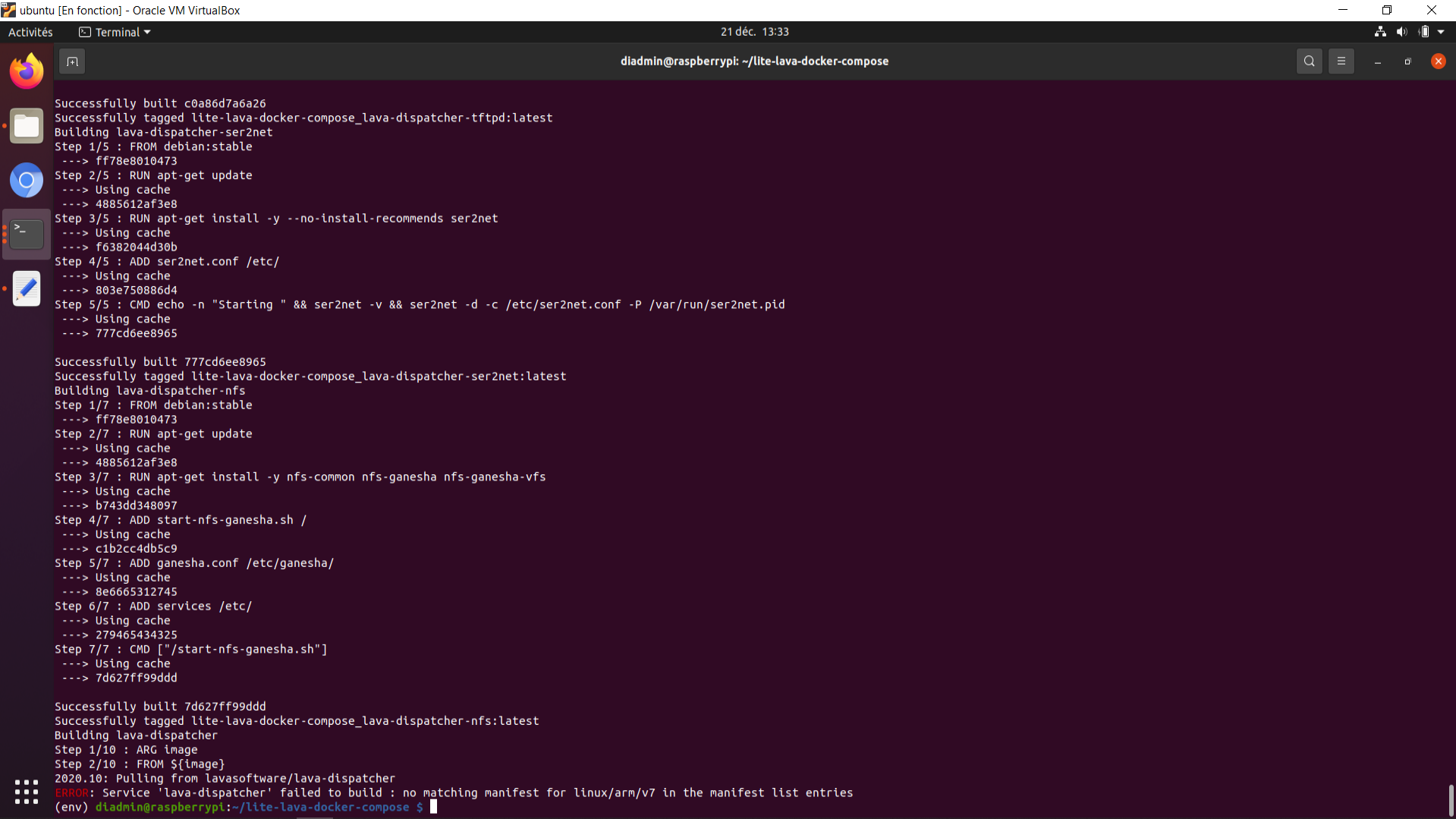1456x819 pixels.
Task: Click 'Step 3/7 : RUN apt-get install' line
Action: pyautogui.click(x=300, y=477)
